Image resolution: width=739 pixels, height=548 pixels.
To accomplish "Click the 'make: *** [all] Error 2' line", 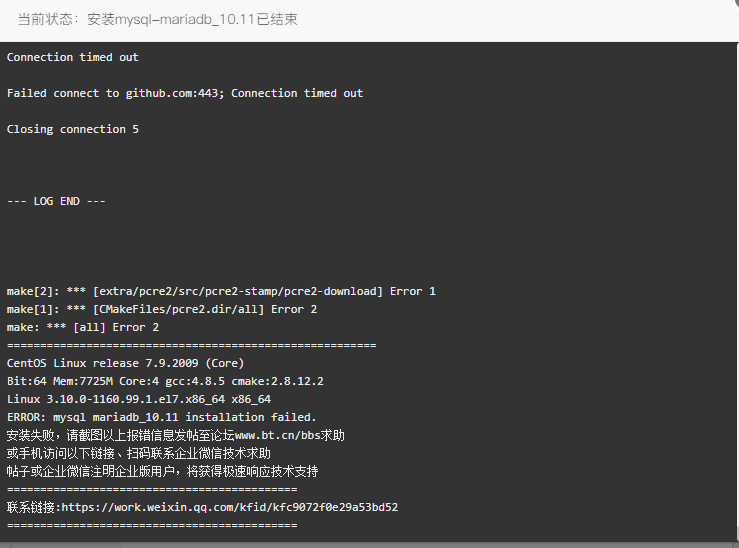I will tap(82, 327).
